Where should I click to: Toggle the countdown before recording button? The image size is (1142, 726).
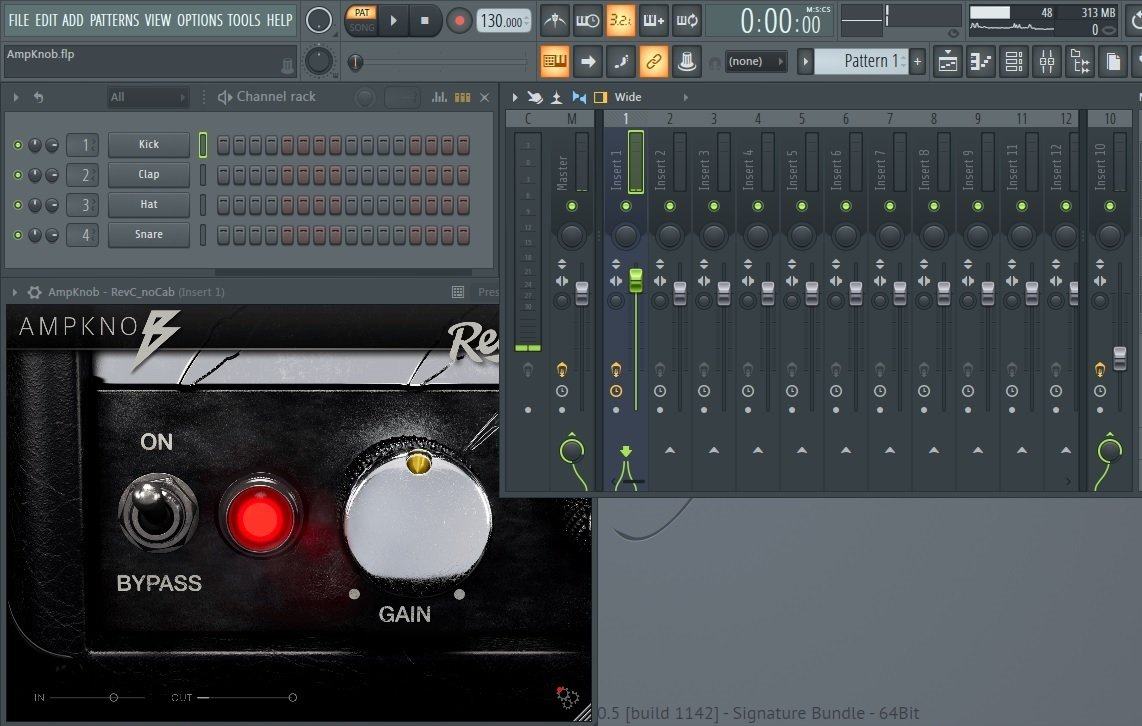(x=621, y=21)
